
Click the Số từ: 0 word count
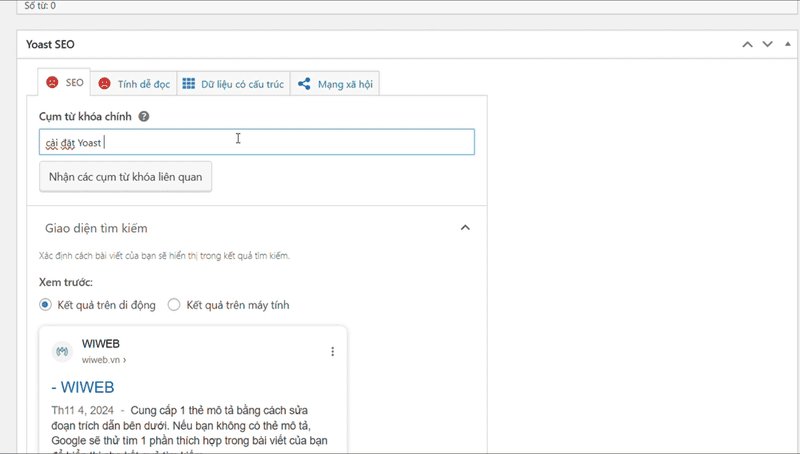[x=40, y=6]
